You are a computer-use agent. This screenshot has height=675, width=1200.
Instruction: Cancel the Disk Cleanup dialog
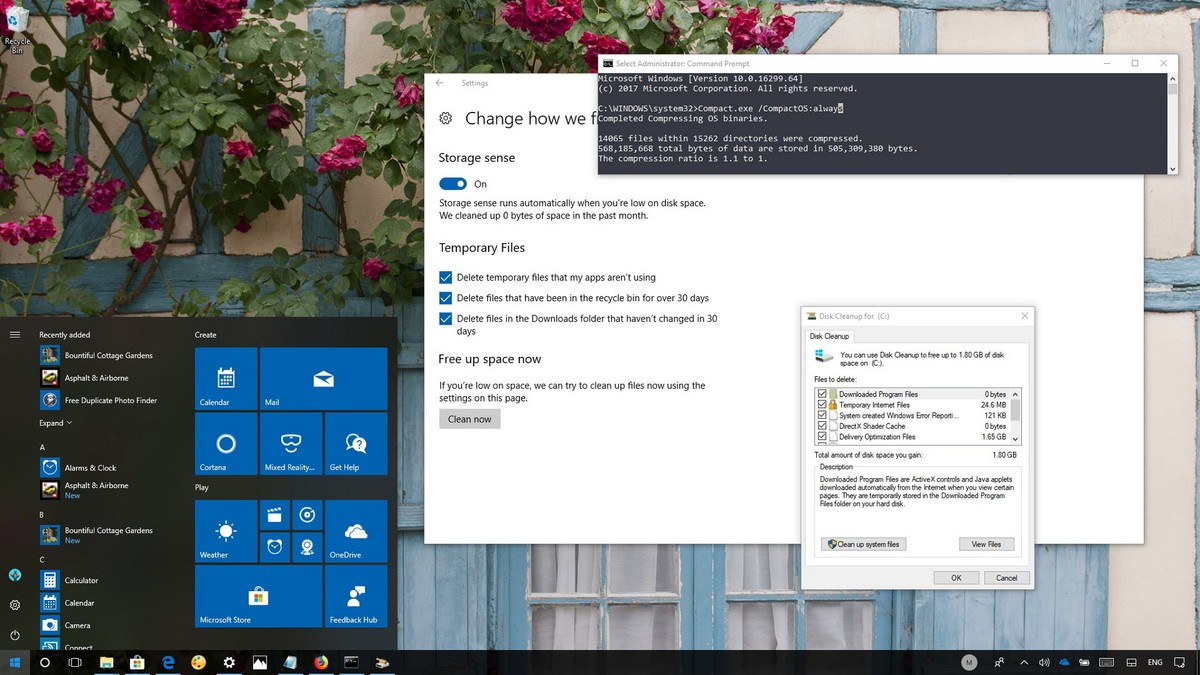click(1007, 577)
